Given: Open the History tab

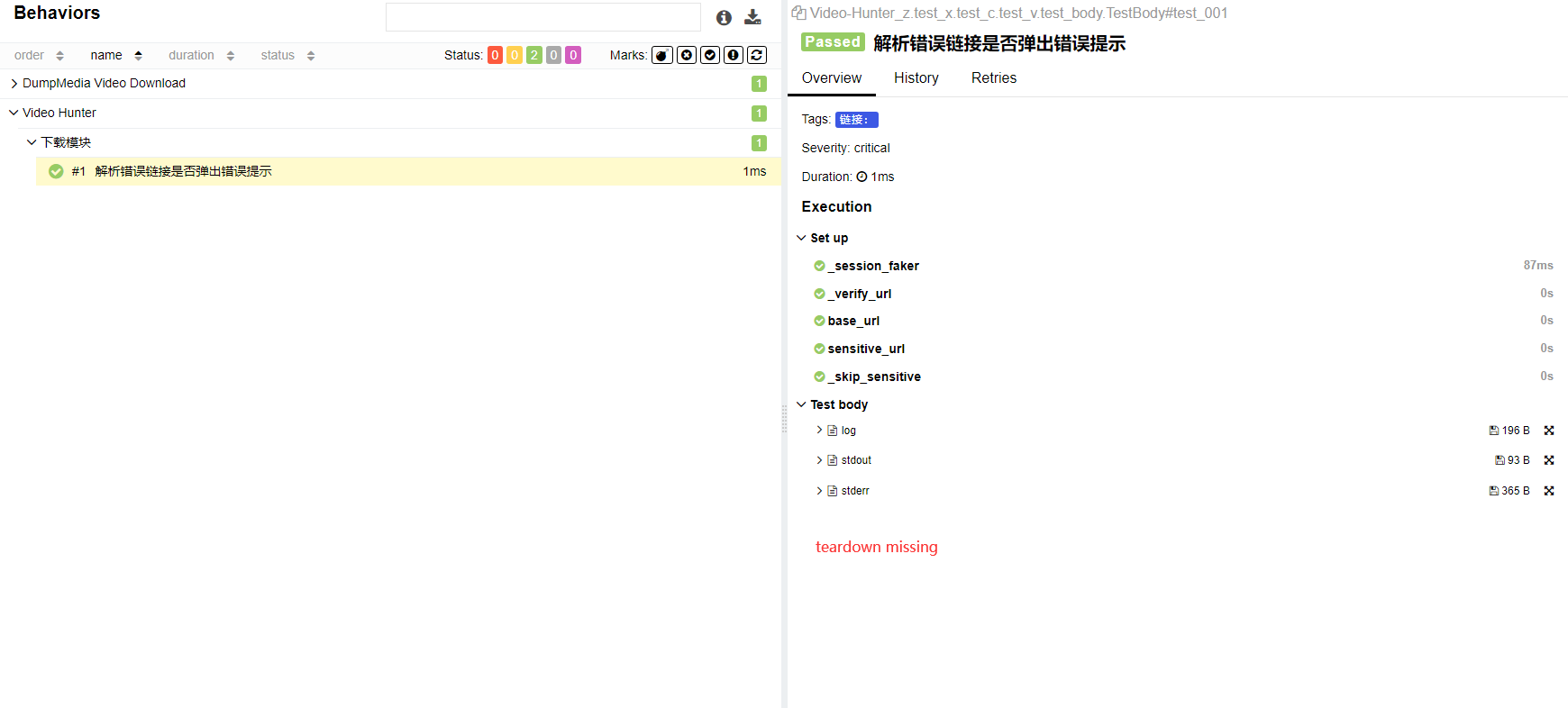Looking at the screenshot, I should [x=916, y=78].
